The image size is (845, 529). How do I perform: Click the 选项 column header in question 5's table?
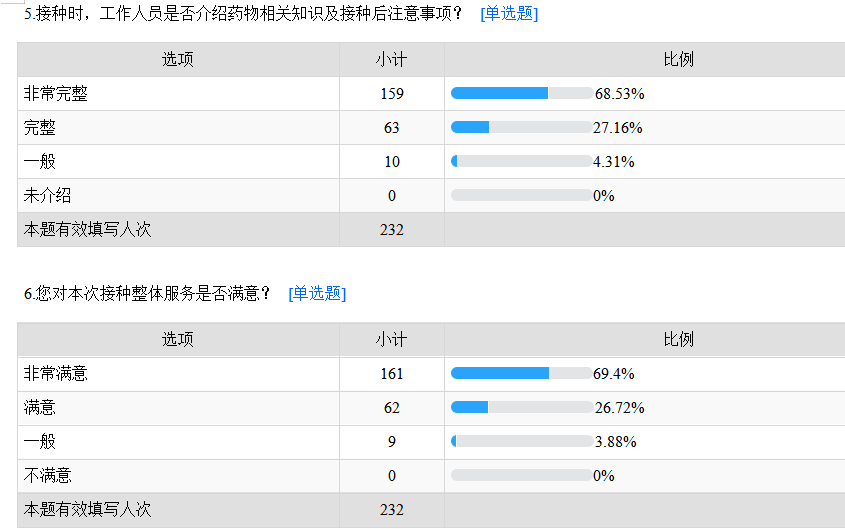[x=178, y=59]
